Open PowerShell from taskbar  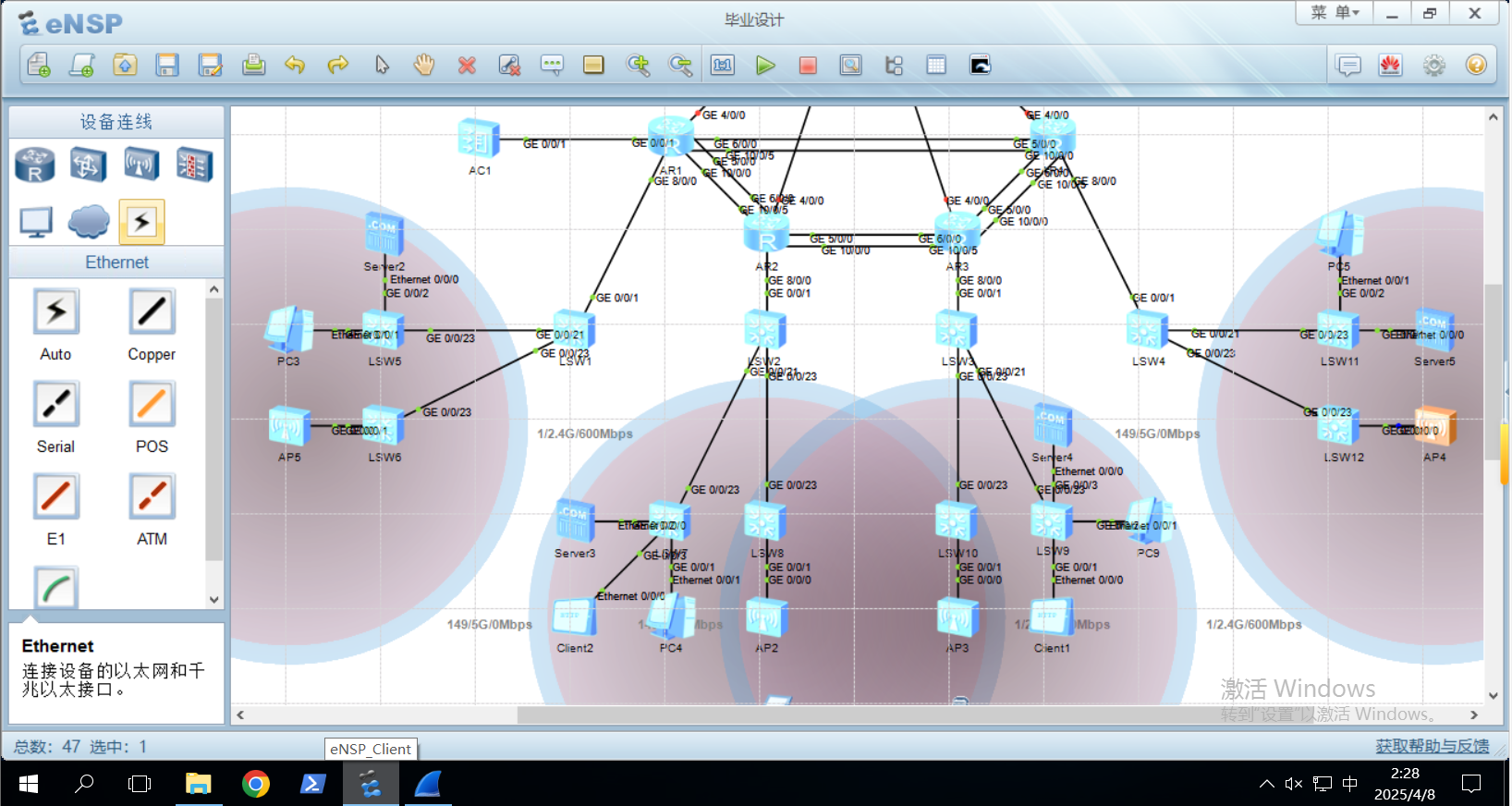(x=312, y=784)
